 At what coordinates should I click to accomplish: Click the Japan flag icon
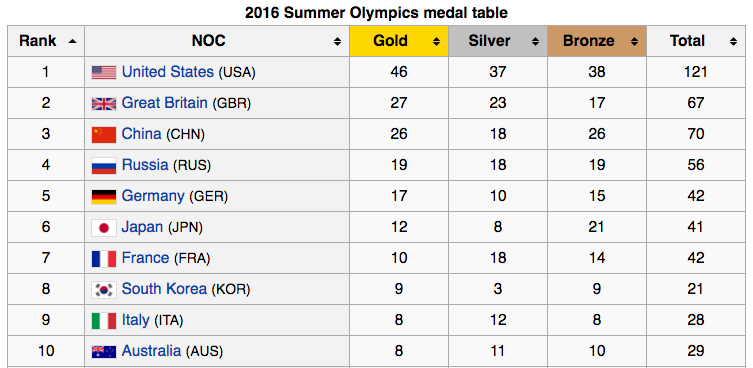tap(104, 228)
